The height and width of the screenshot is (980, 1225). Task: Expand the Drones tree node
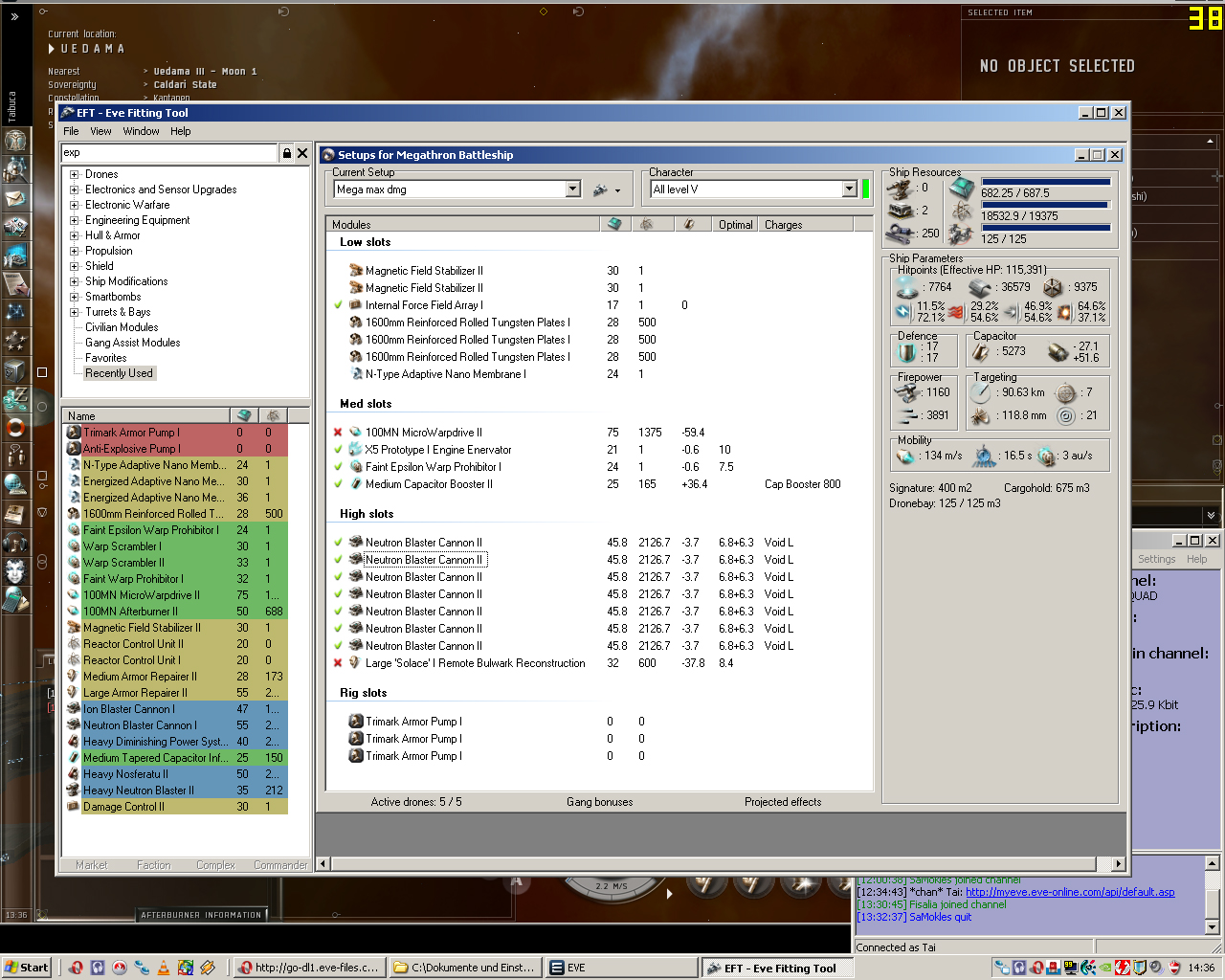click(74, 174)
